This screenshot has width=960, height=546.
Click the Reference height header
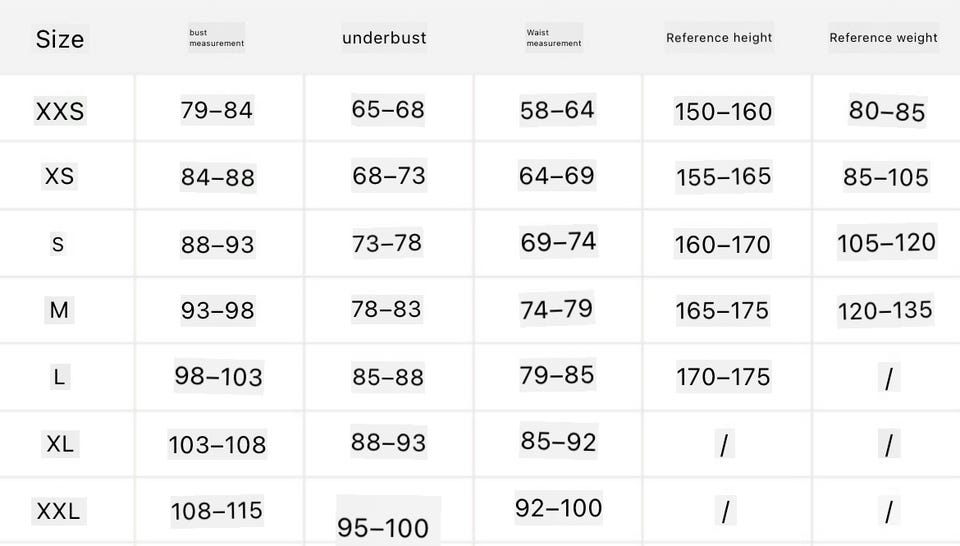(x=719, y=38)
